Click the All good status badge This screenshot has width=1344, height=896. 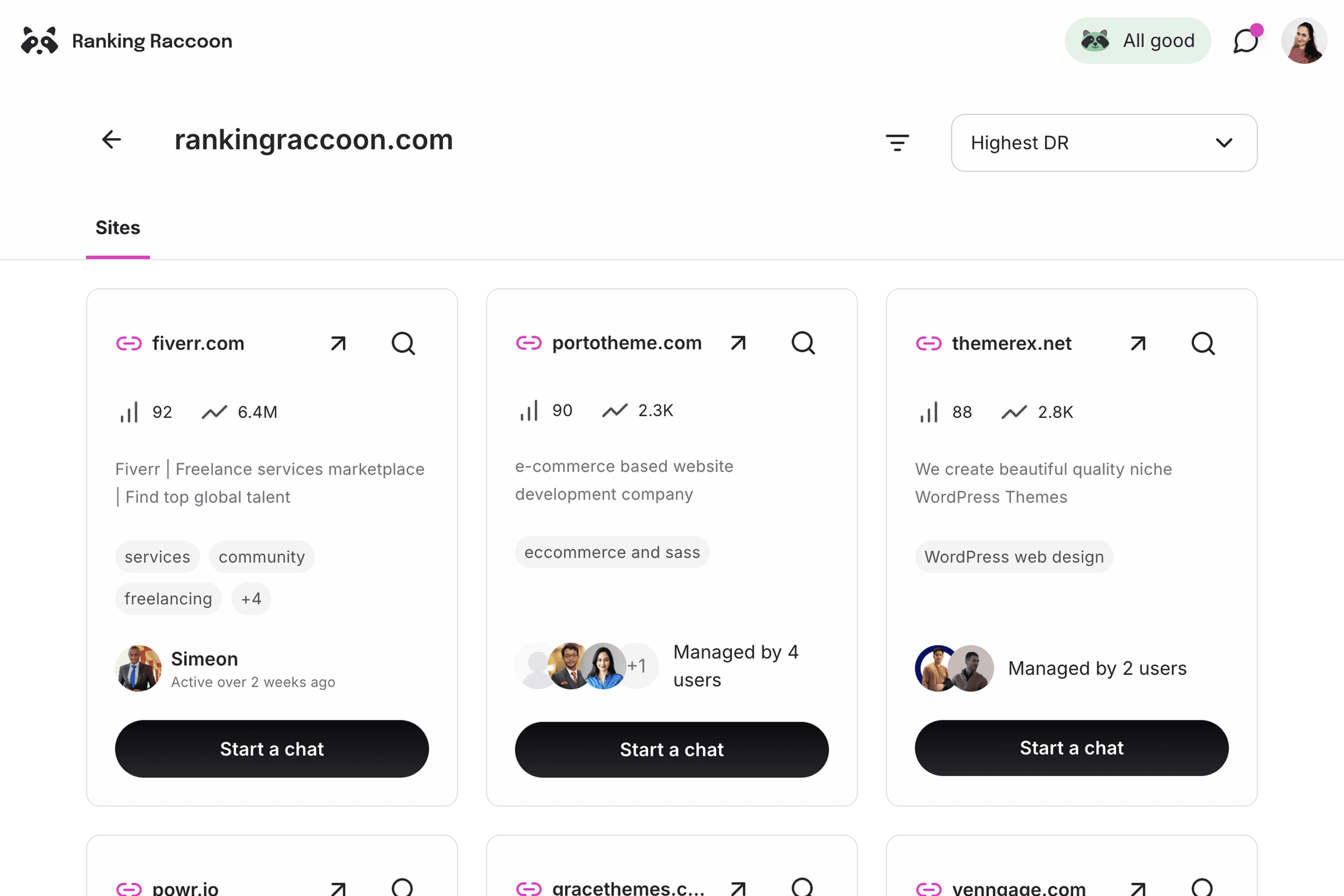(1138, 40)
